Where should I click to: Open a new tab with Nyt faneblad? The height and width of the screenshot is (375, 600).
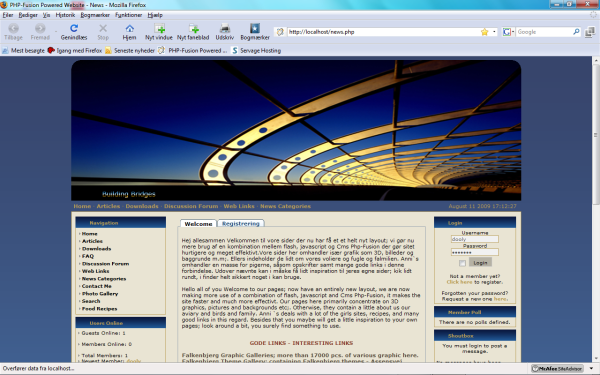tap(193, 28)
